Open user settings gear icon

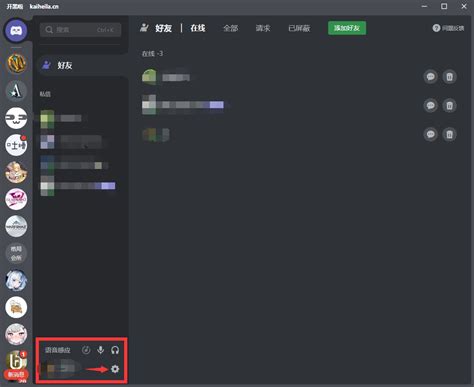click(115, 369)
